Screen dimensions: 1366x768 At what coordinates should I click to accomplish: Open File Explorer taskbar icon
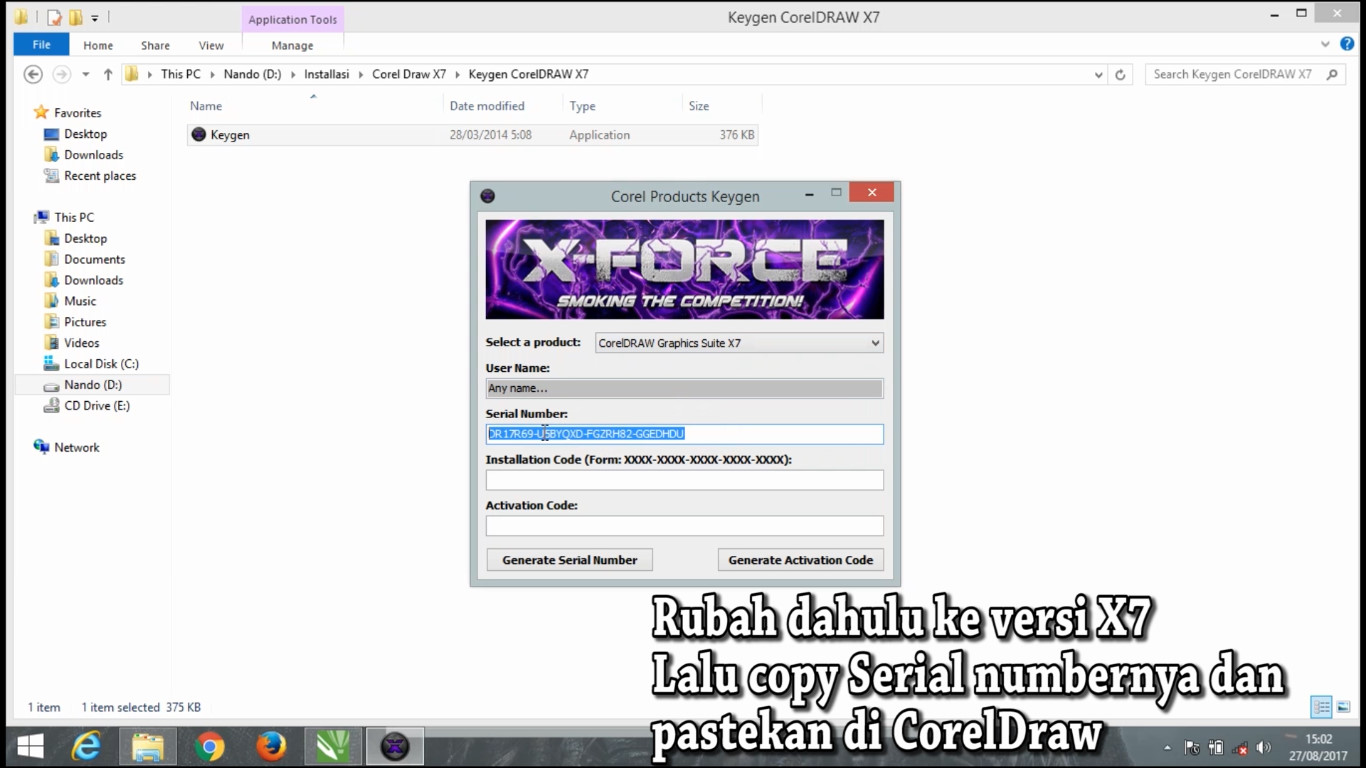(x=148, y=747)
